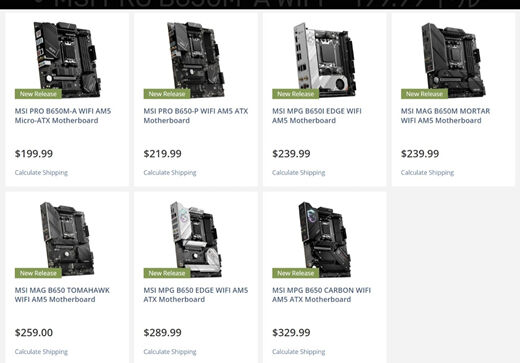Open the MSI MPG B650 CARBON WIFI image
Viewport: 520px width, 363px height.
coord(324,239)
